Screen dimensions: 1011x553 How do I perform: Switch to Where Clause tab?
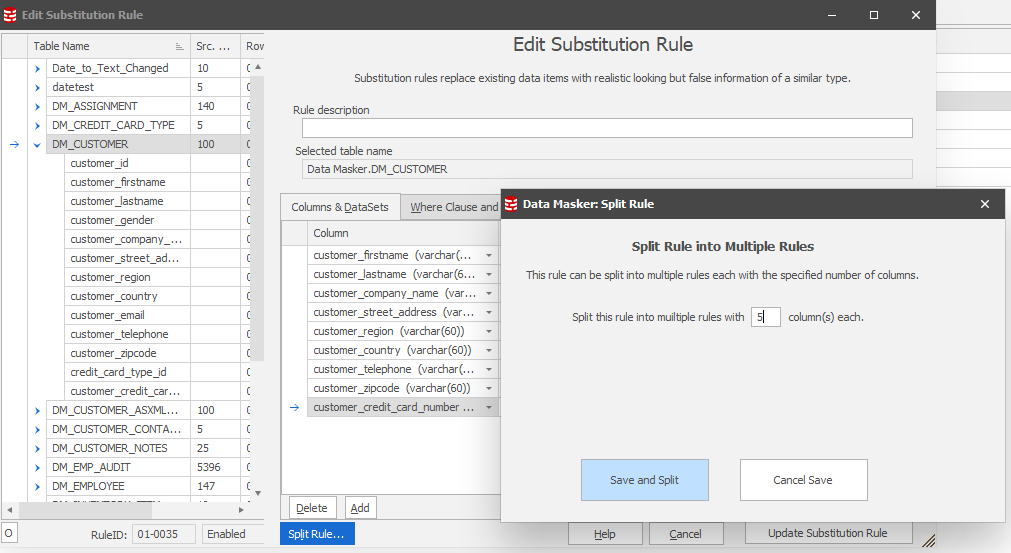click(453, 207)
